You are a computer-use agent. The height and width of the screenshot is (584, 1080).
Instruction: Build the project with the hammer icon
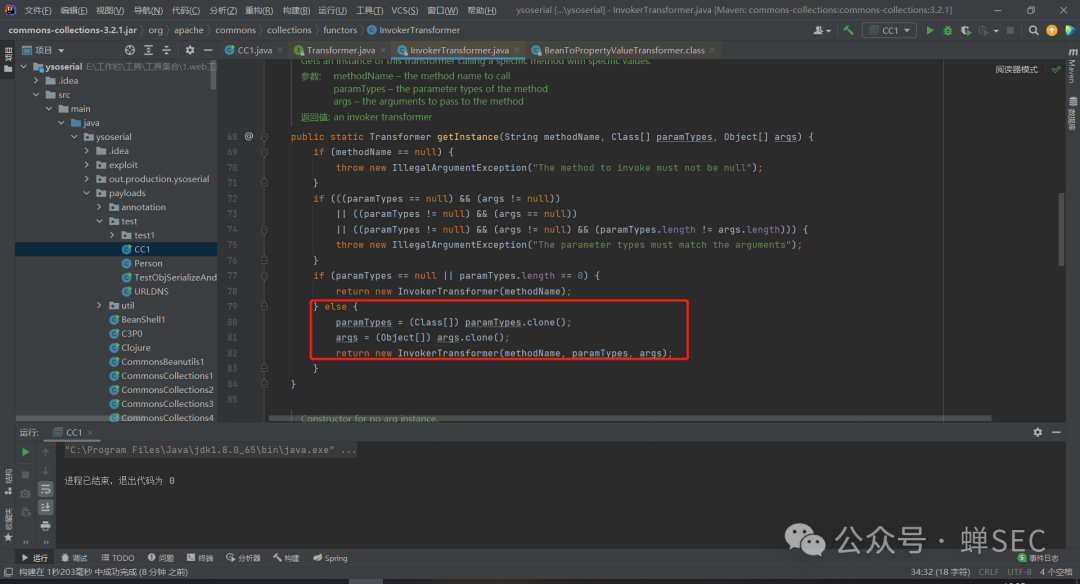pyautogui.click(x=848, y=30)
